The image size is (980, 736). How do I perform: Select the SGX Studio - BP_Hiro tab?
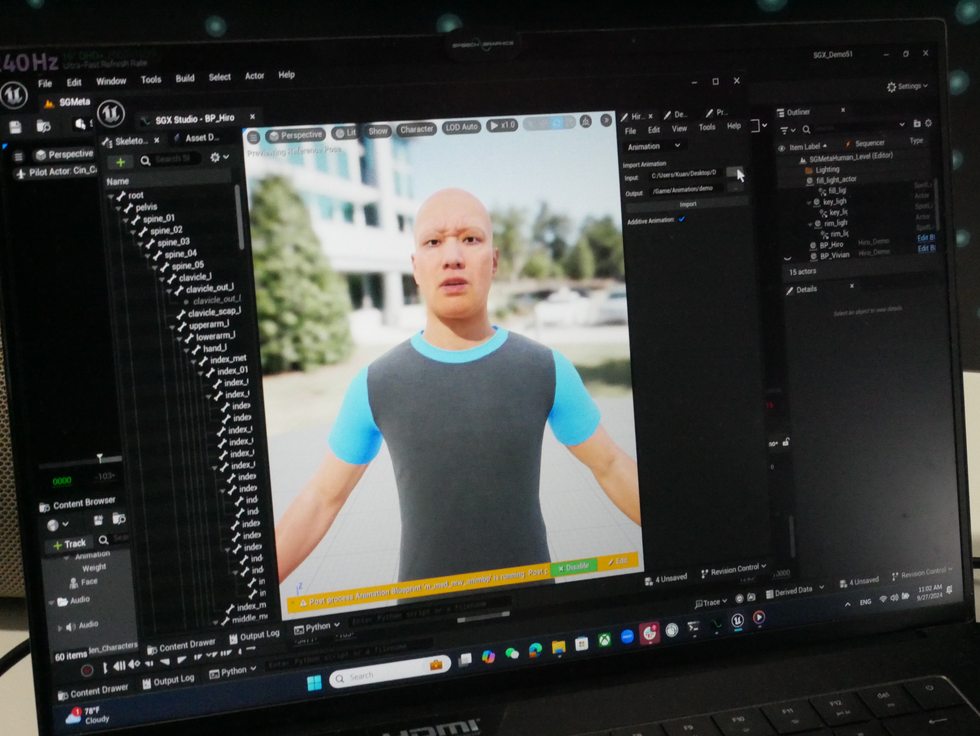coord(195,118)
